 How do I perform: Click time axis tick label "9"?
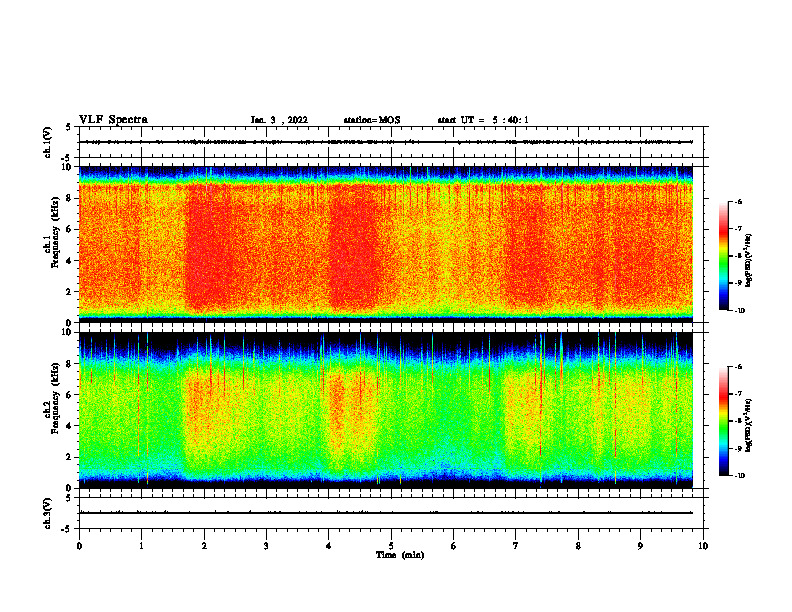(x=640, y=546)
